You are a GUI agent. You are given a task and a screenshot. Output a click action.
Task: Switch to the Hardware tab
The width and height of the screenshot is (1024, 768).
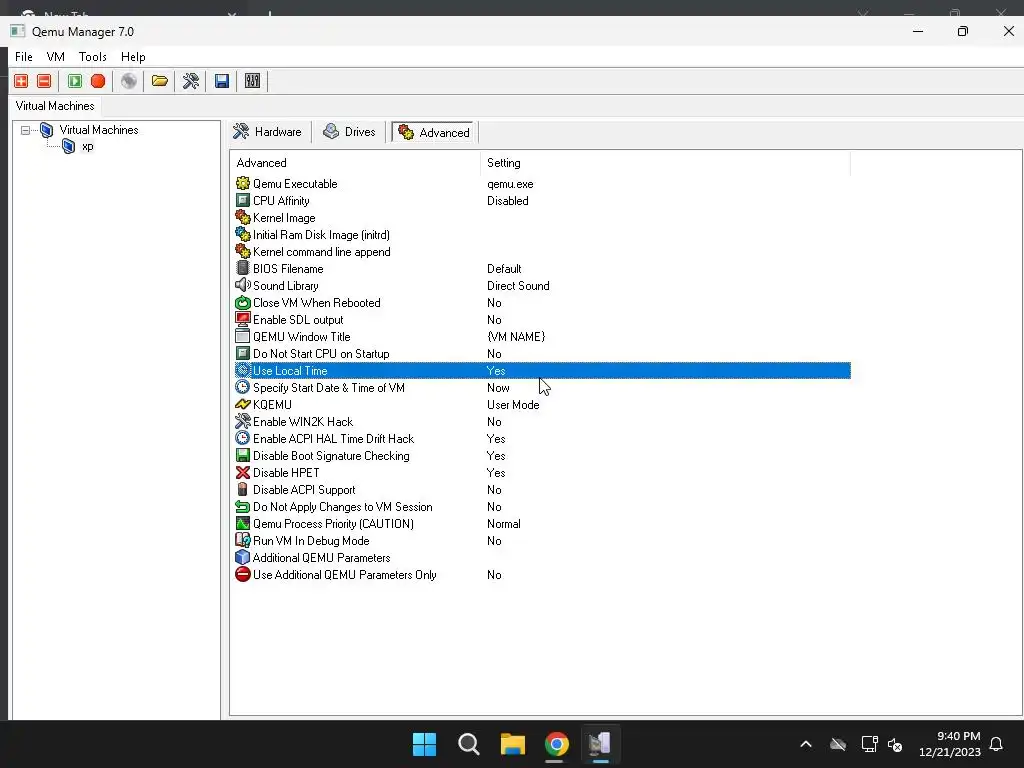pos(268,132)
